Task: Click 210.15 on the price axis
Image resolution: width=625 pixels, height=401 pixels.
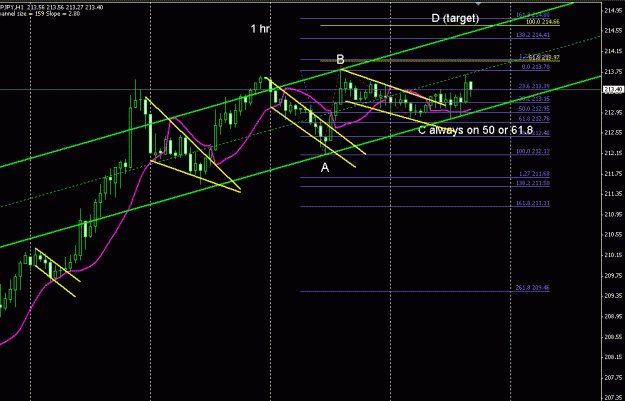Action: pos(614,255)
